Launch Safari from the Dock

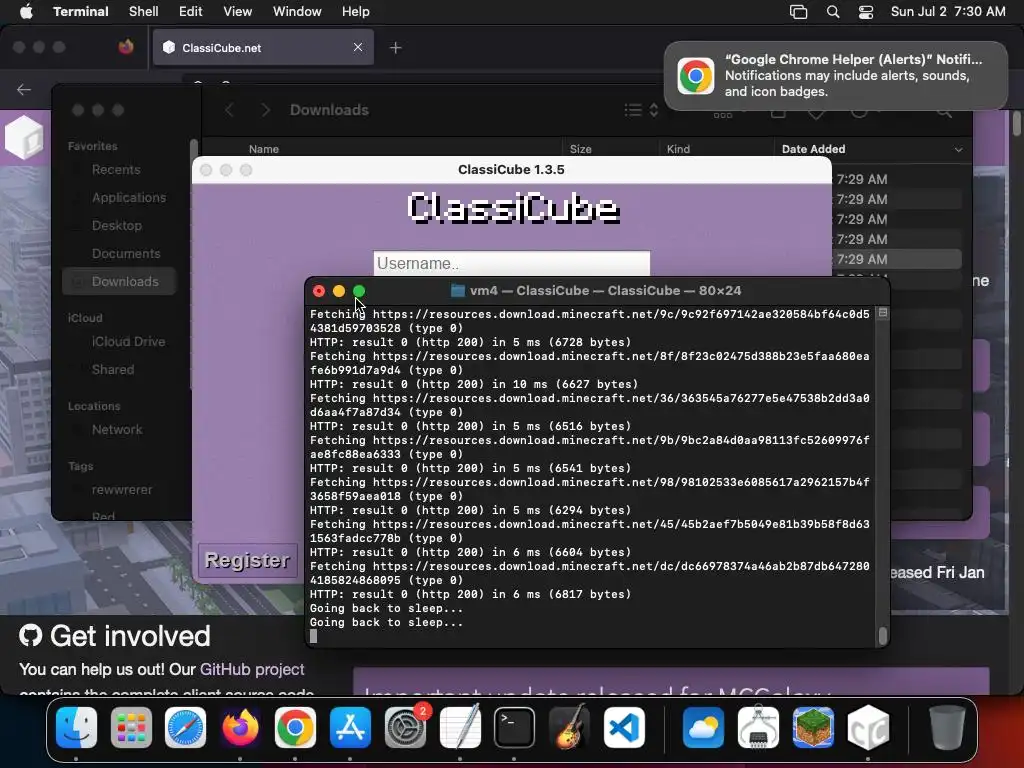click(x=185, y=728)
